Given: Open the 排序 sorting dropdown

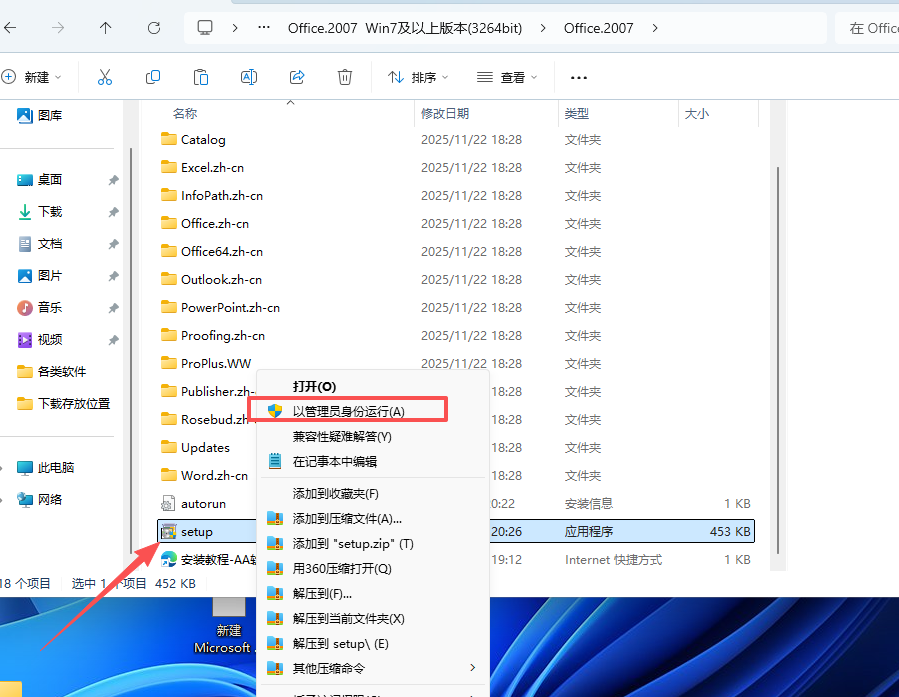Looking at the screenshot, I should click(417, 77).
